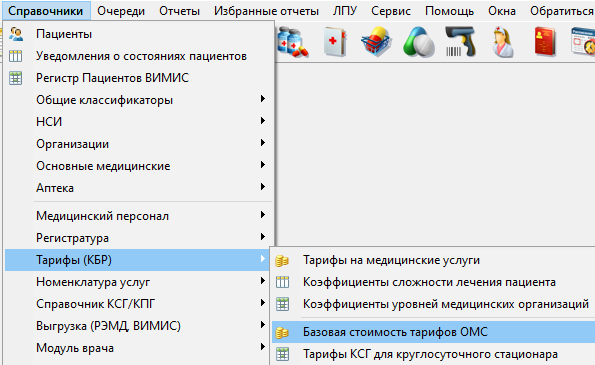Launch the barcode scanner toolbar icon
Screen dimensions: 595x365
pyautogui.click(x=460, y=42)
